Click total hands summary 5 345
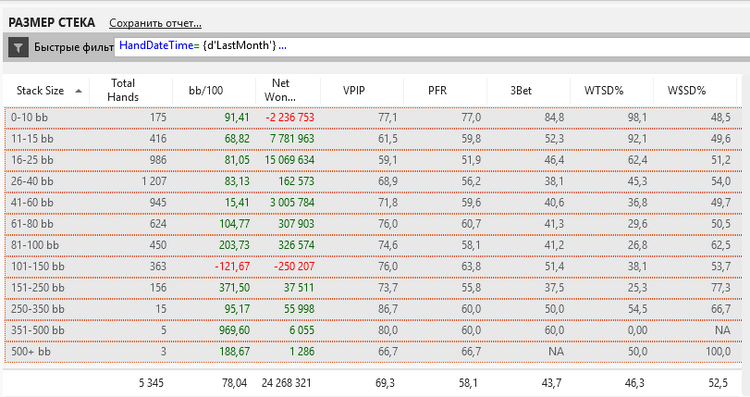Image resolution: width=750 pixels, height=397 pixels. tap(151, 383)
